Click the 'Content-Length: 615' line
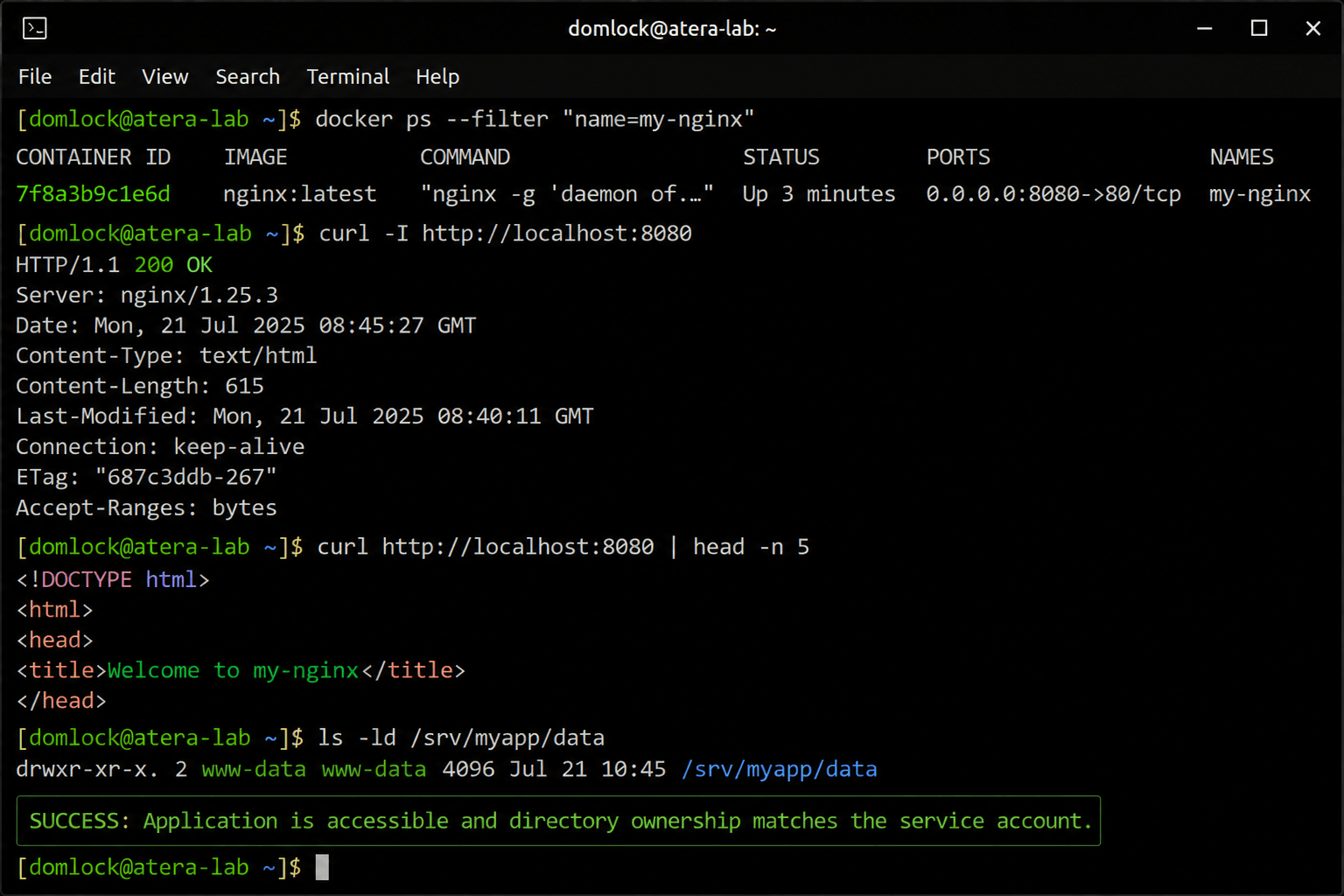The image size is (1344, 896). point(140,386)
